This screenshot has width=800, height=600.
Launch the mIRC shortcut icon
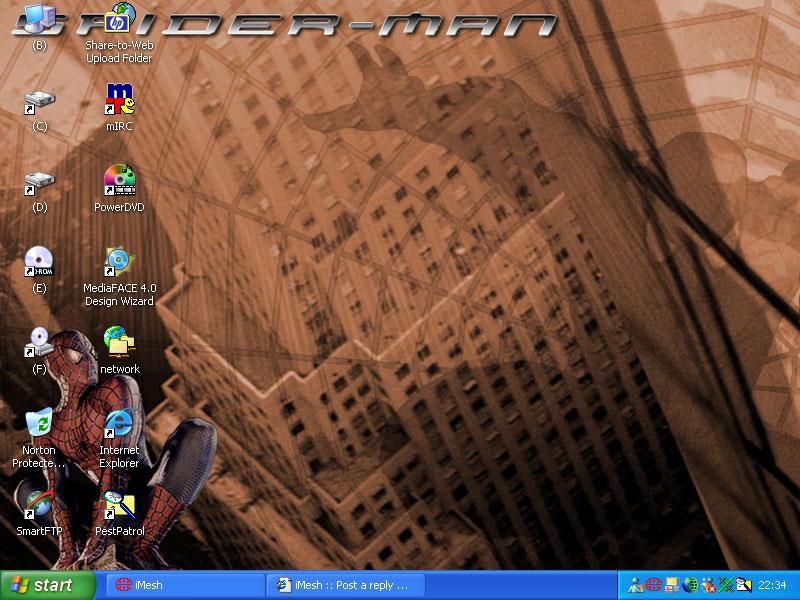coord(119,99)
